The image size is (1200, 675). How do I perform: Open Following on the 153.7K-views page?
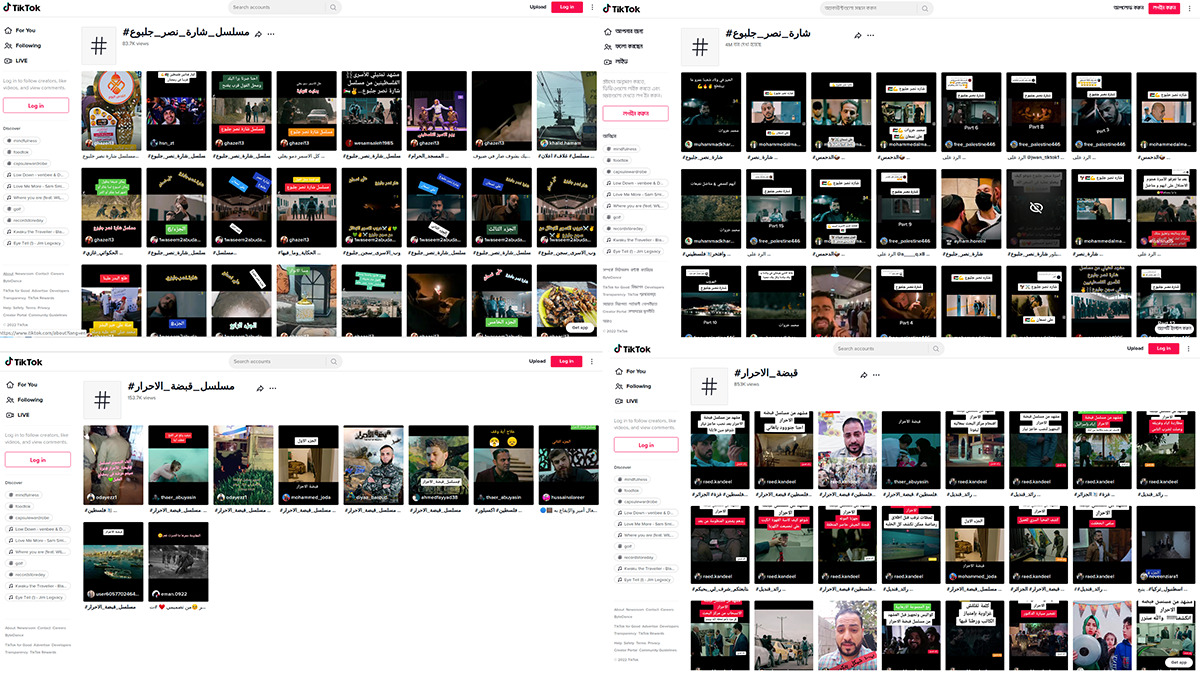(x=23, y=399)
